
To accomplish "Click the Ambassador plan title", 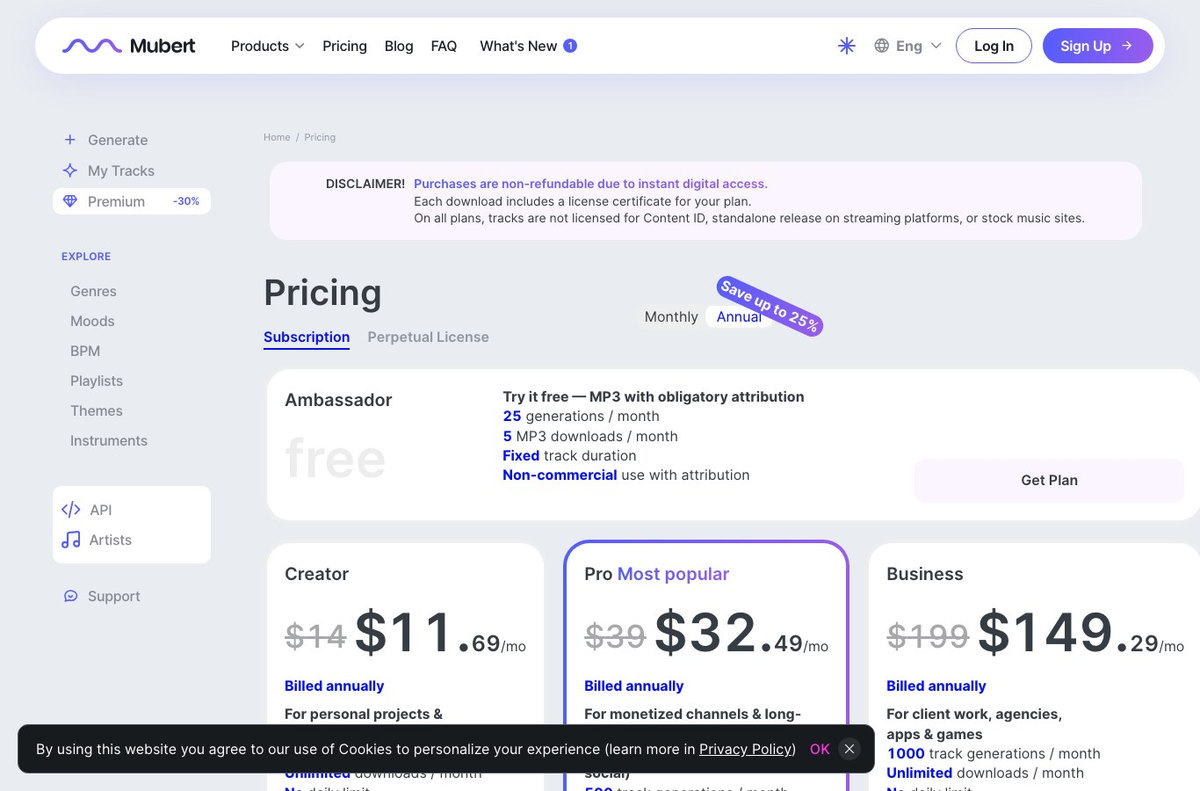I will click(x=338, y=400).
